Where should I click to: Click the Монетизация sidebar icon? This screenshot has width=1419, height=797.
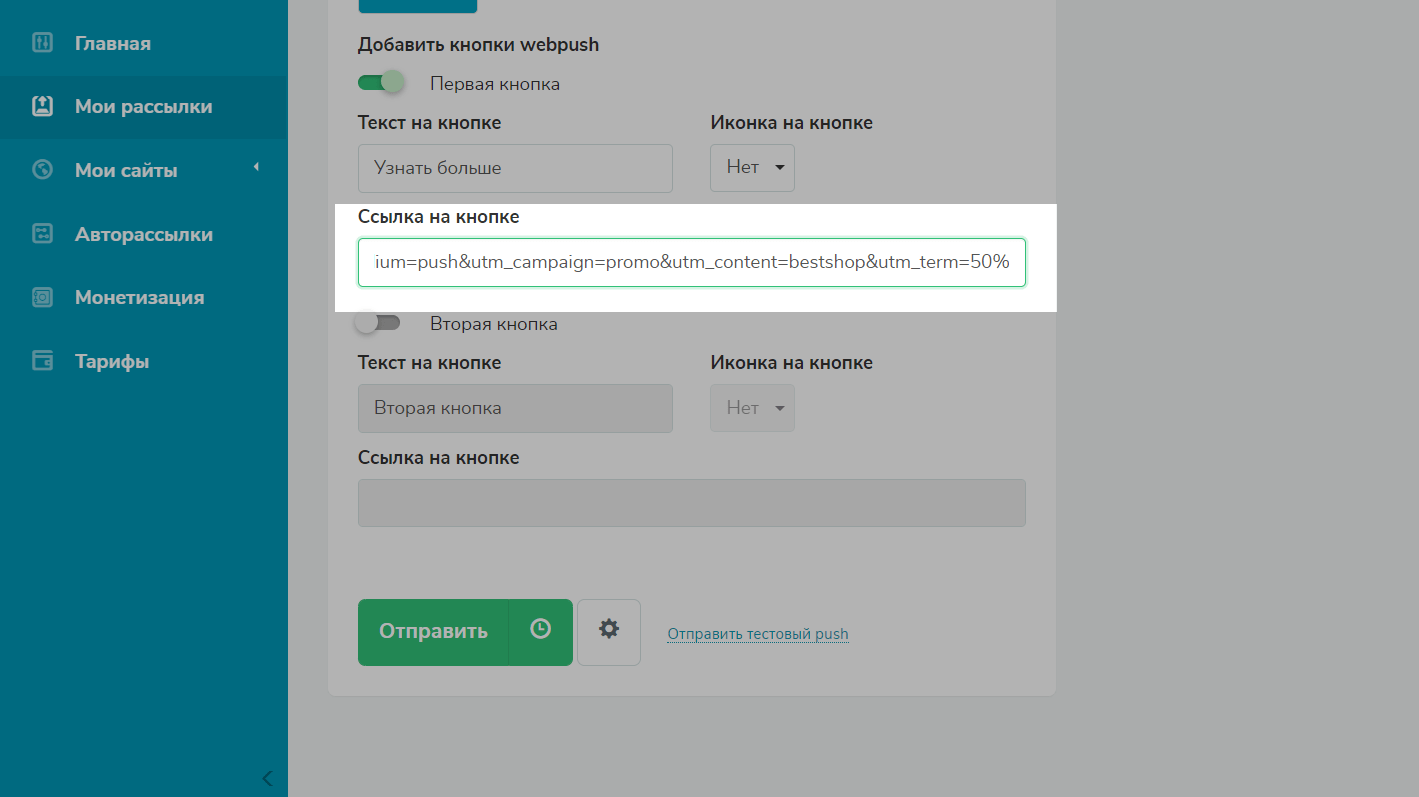point(42,297)
